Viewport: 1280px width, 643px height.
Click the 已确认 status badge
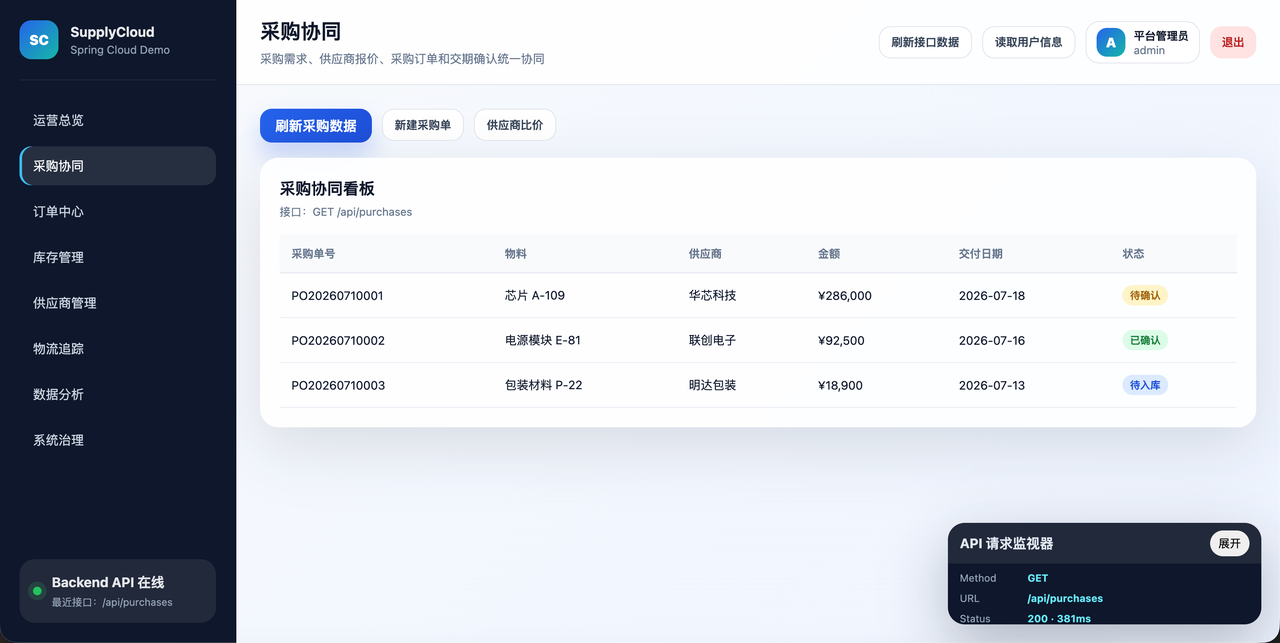1145,341
